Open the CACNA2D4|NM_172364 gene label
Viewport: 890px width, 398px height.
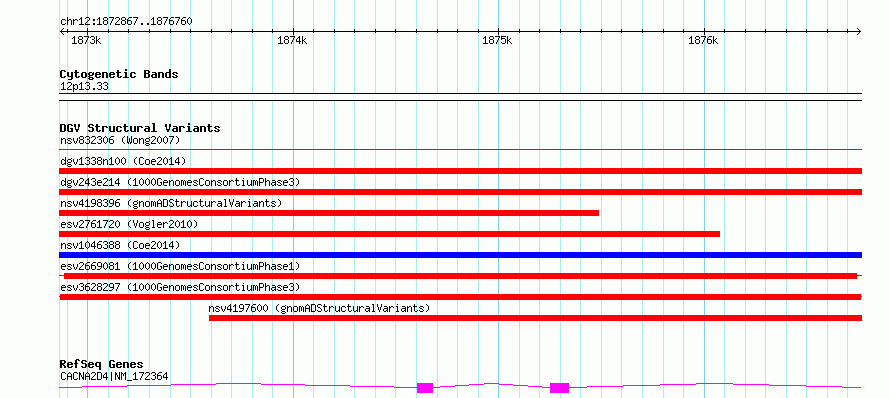point(114,376)
